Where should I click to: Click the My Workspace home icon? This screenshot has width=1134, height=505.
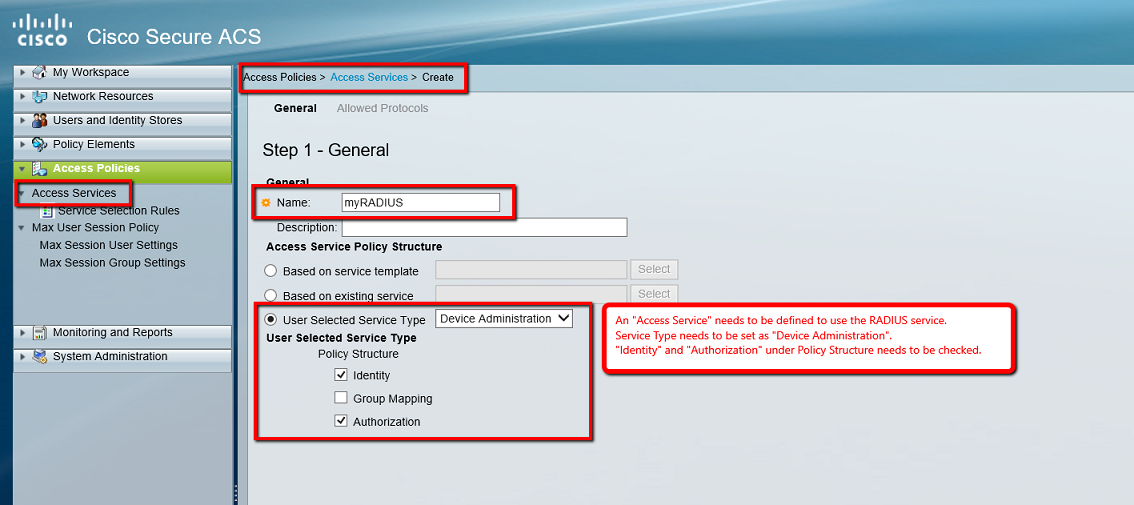40,73
